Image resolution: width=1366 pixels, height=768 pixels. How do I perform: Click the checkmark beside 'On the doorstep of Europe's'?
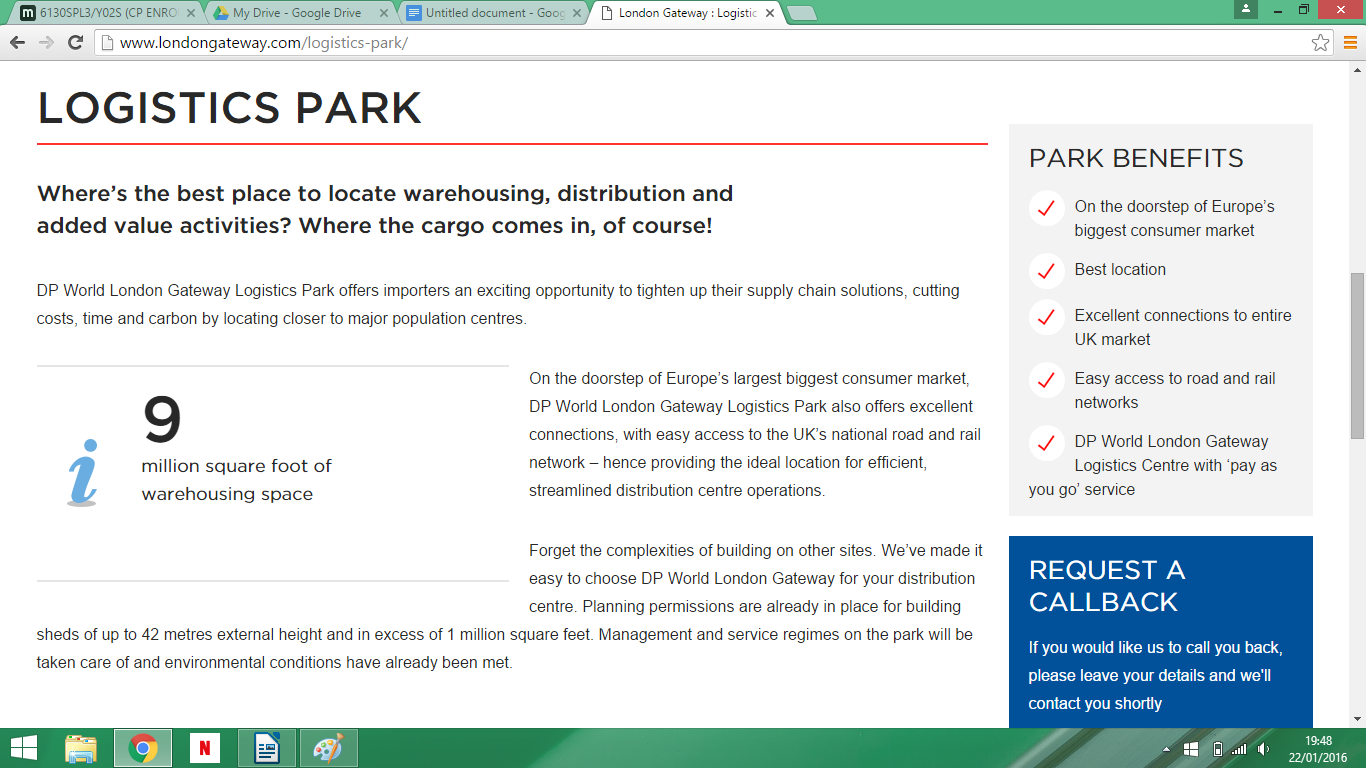[1046, 208]
